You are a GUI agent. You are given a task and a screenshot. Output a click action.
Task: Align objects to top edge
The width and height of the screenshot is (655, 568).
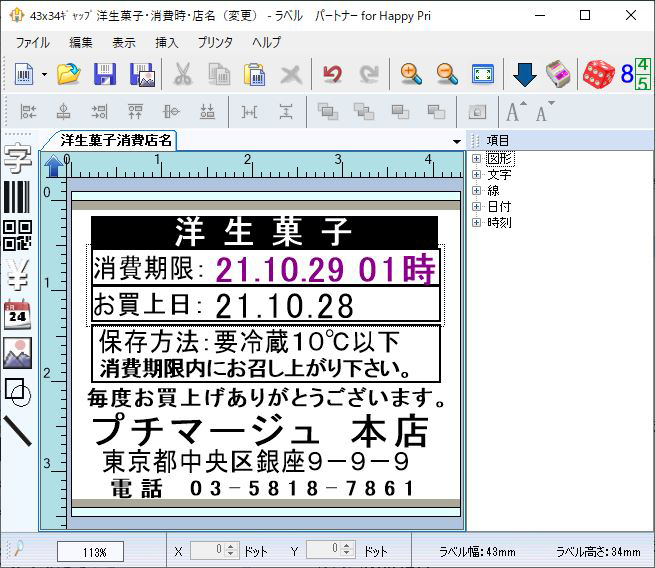(135, 112)
